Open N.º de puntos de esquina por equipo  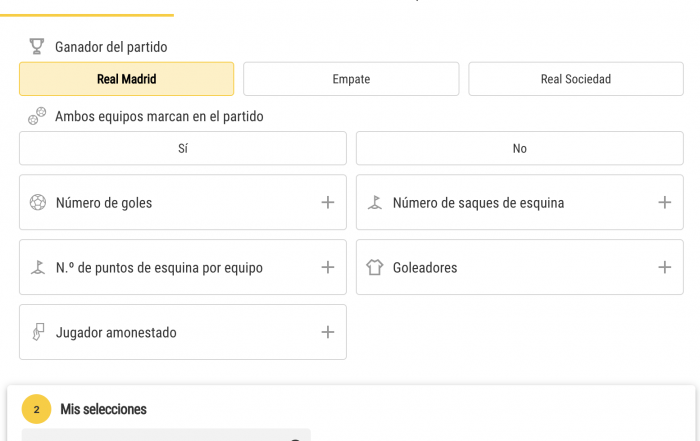(183, 267)
